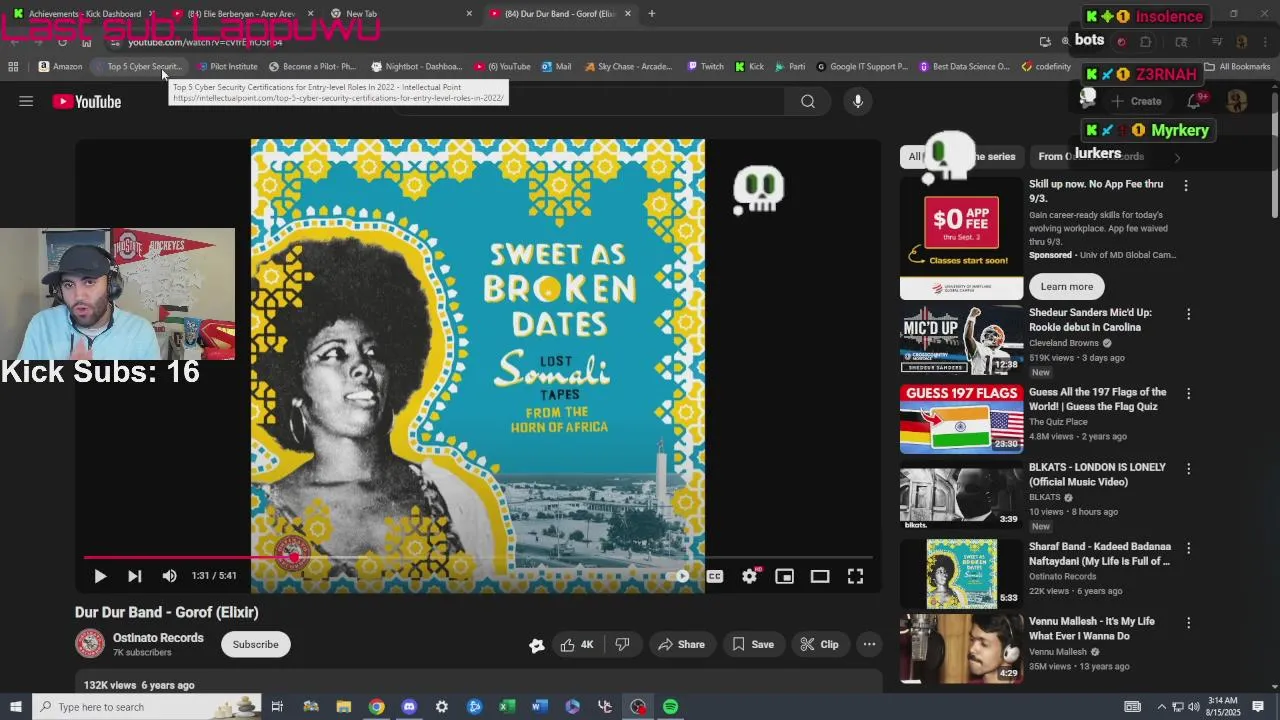Save video to a playlist

(x=753, y=644)
